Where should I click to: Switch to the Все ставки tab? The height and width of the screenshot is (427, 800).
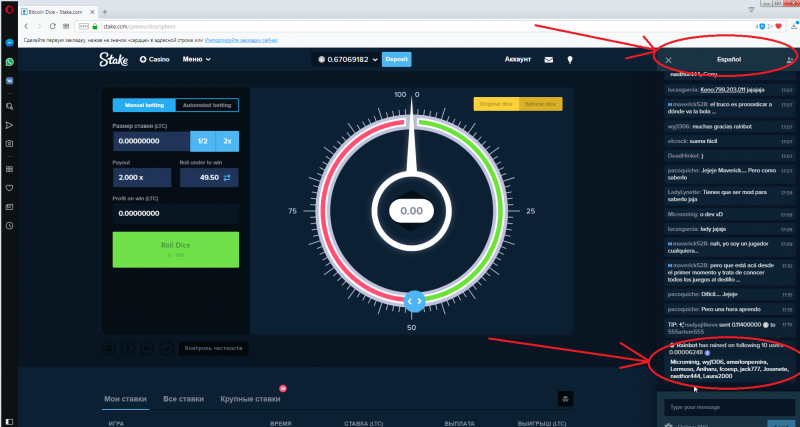(x=183, y=399)
